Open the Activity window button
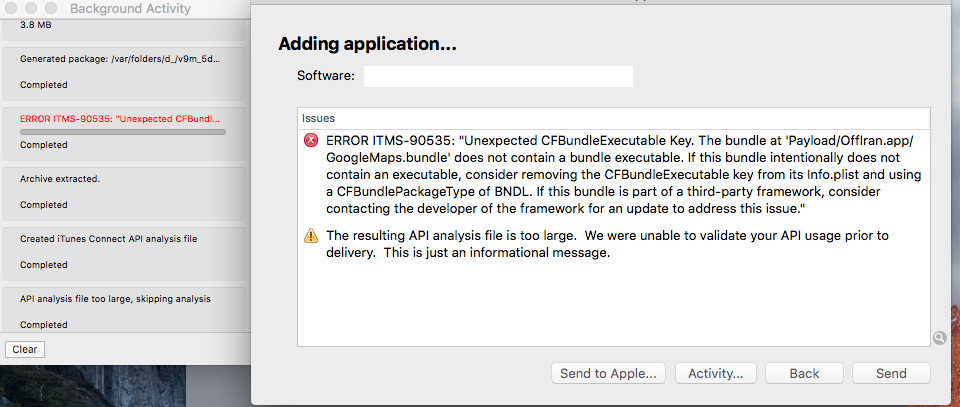This screenshot has height=407, width=960. tap(715, 373)
